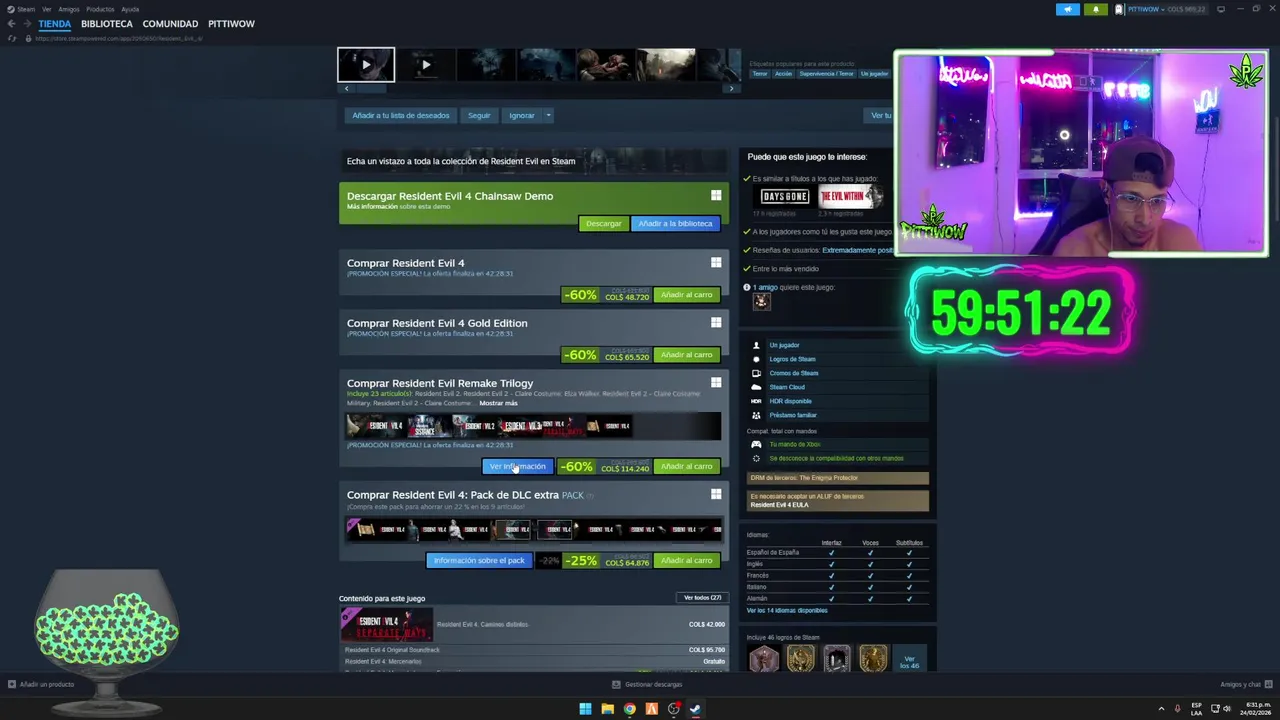Image resolution: width=1280 pixels, height=720 pixels.
Task: Open Gestionar descargas at bottom bar
Action: click(647, 685)
